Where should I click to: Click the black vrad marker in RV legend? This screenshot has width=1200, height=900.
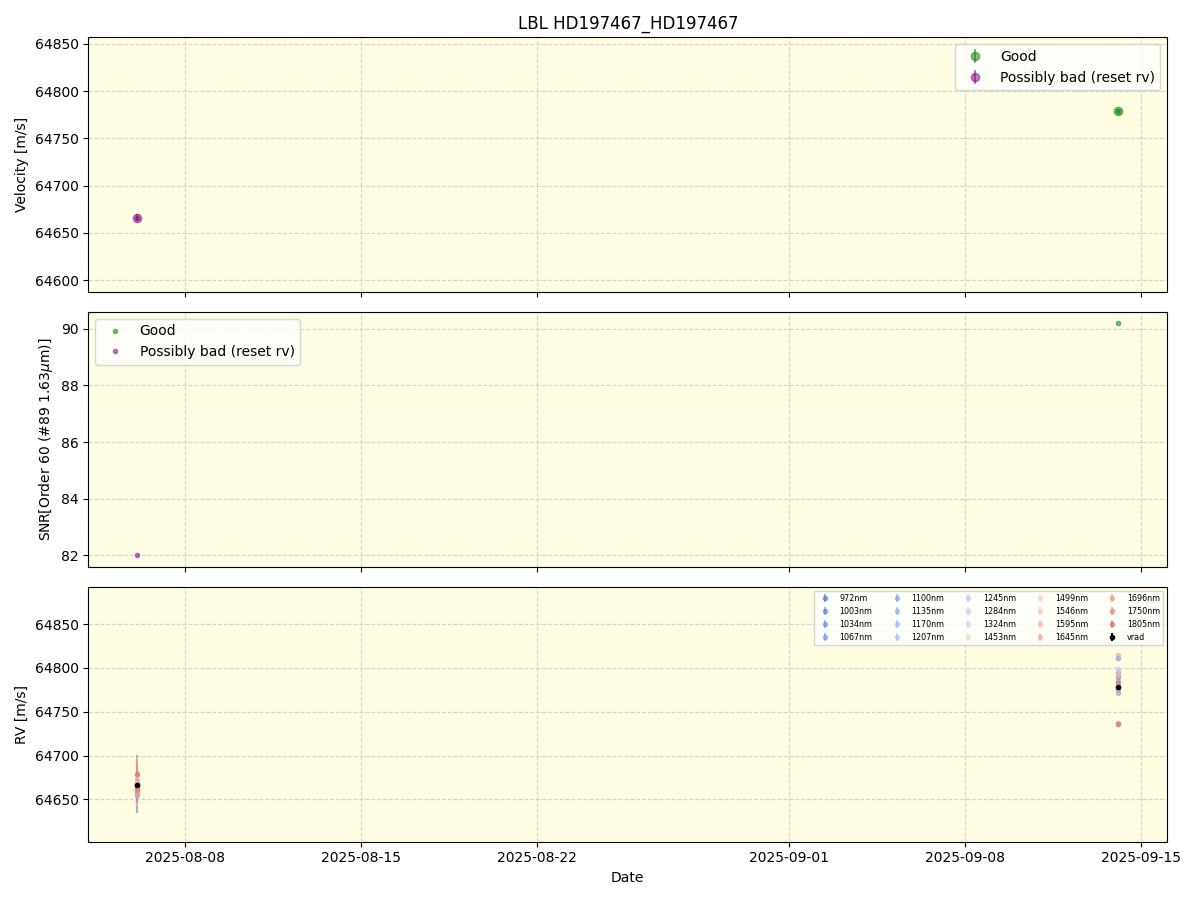pos(1112,636)
